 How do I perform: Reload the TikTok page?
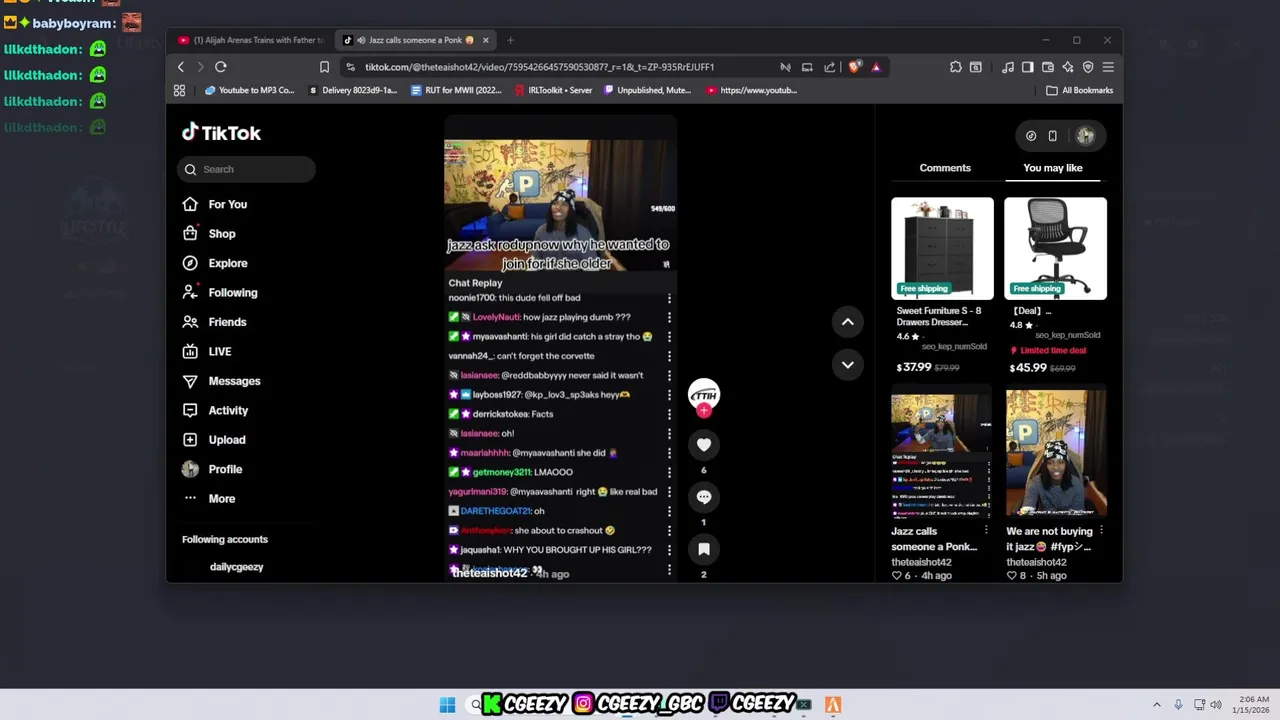tap(221, 67)
